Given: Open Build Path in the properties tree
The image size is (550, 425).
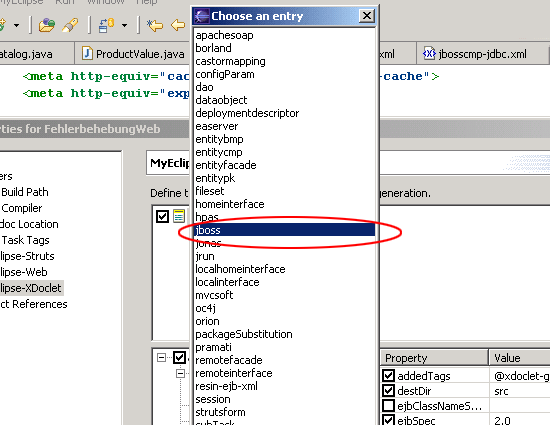Looking at the screenshot, I should click(25, 192).
